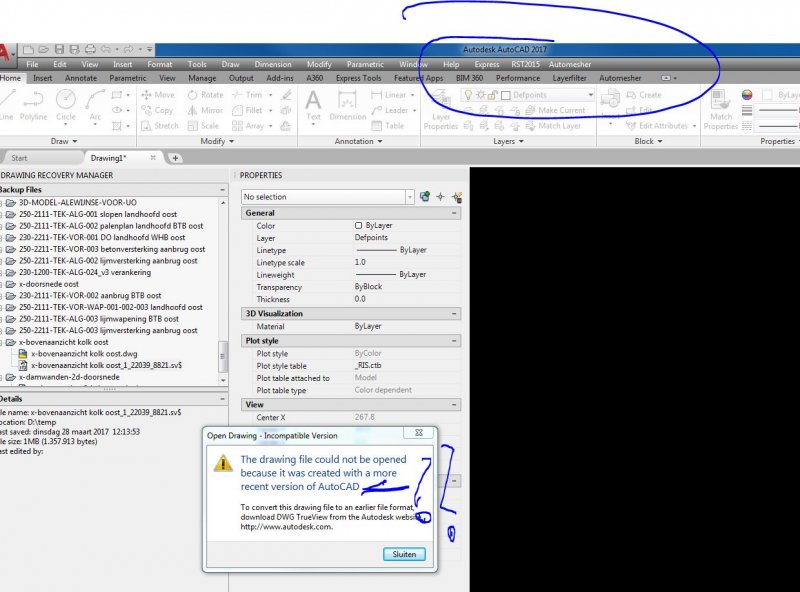Select the Fillet tool
The width and height of the screenshot is (800, 592).
click(247, 110)
